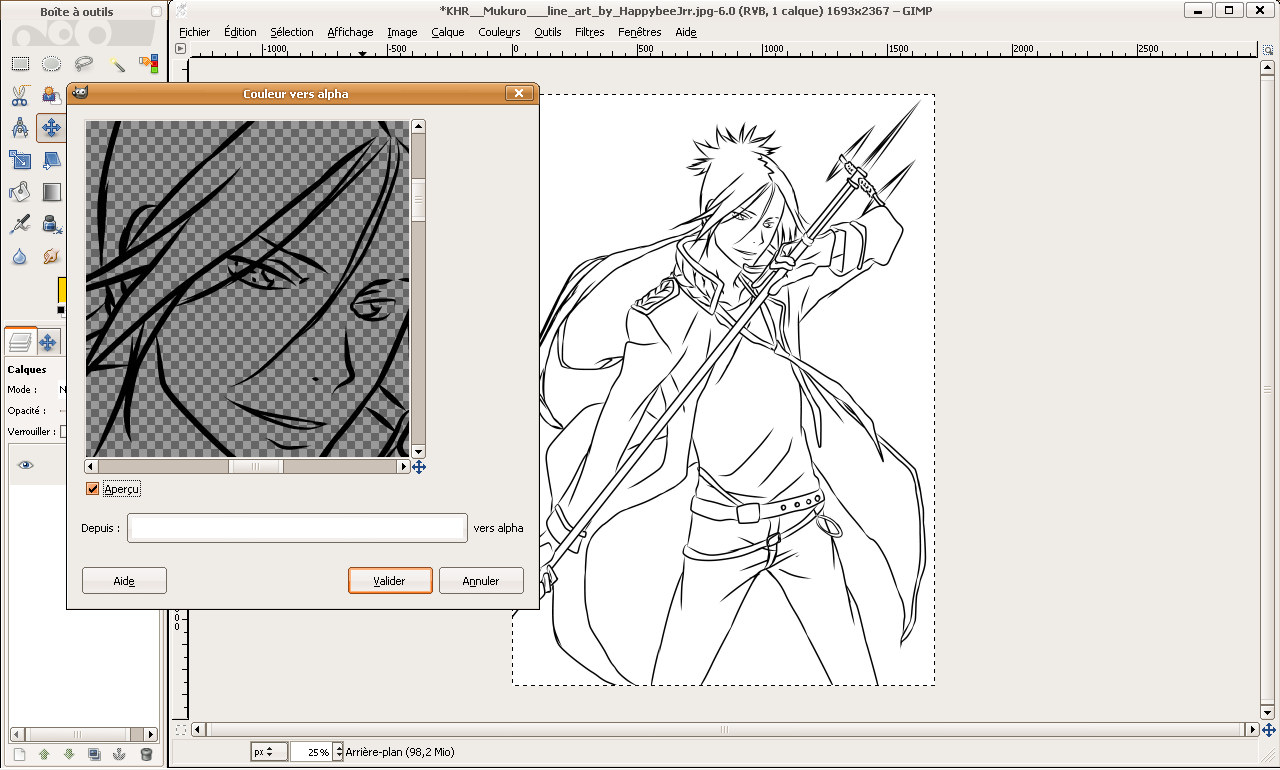Click the Valider button

(390, 581)
